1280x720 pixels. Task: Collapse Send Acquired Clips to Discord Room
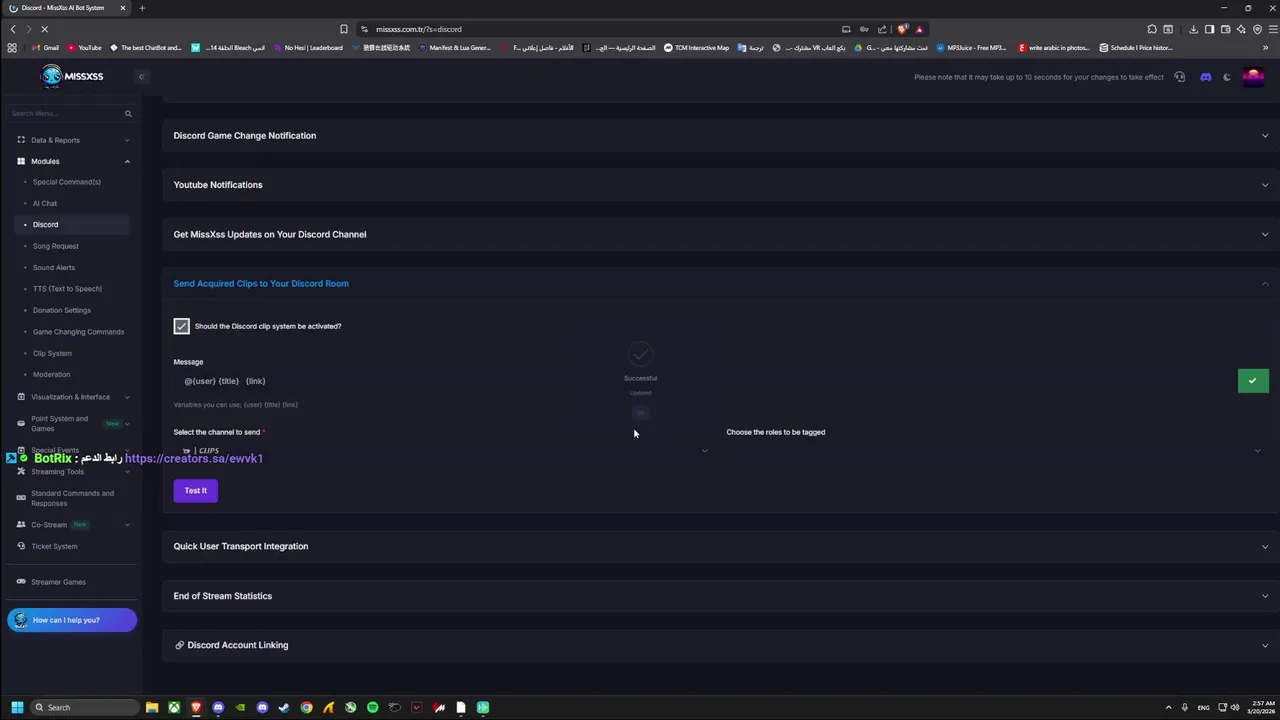point(720,283)
